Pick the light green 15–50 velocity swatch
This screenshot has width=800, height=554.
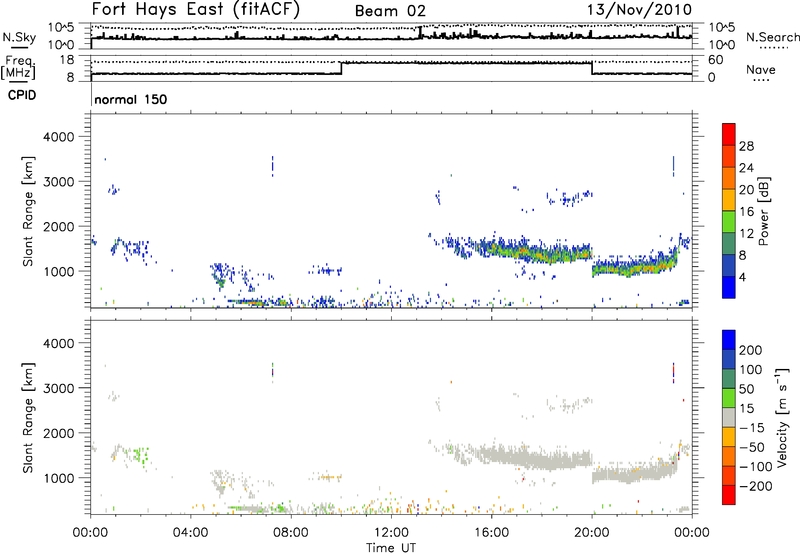point(729,398)
